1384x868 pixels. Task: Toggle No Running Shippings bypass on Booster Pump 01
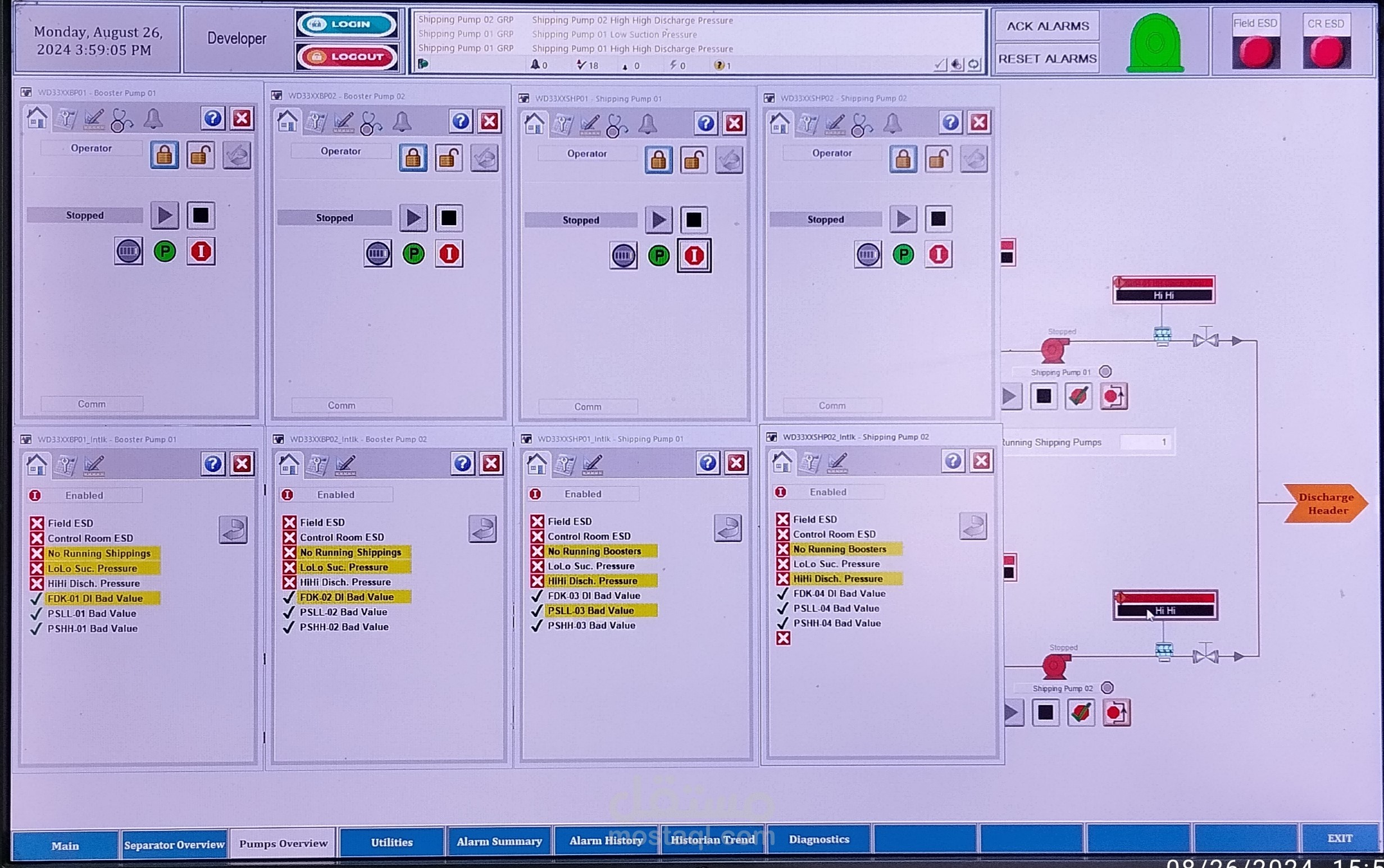point(37,554)
